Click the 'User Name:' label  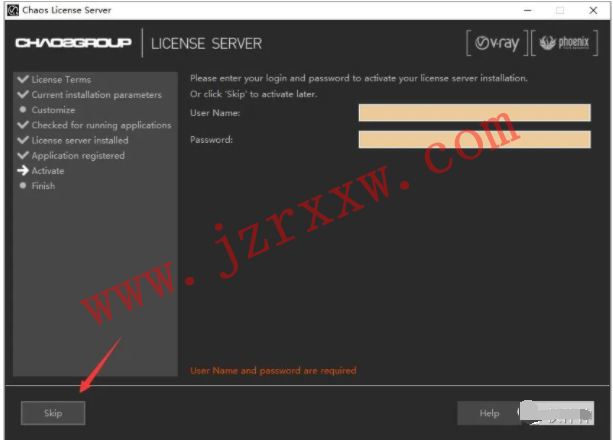tap(215, 113)
